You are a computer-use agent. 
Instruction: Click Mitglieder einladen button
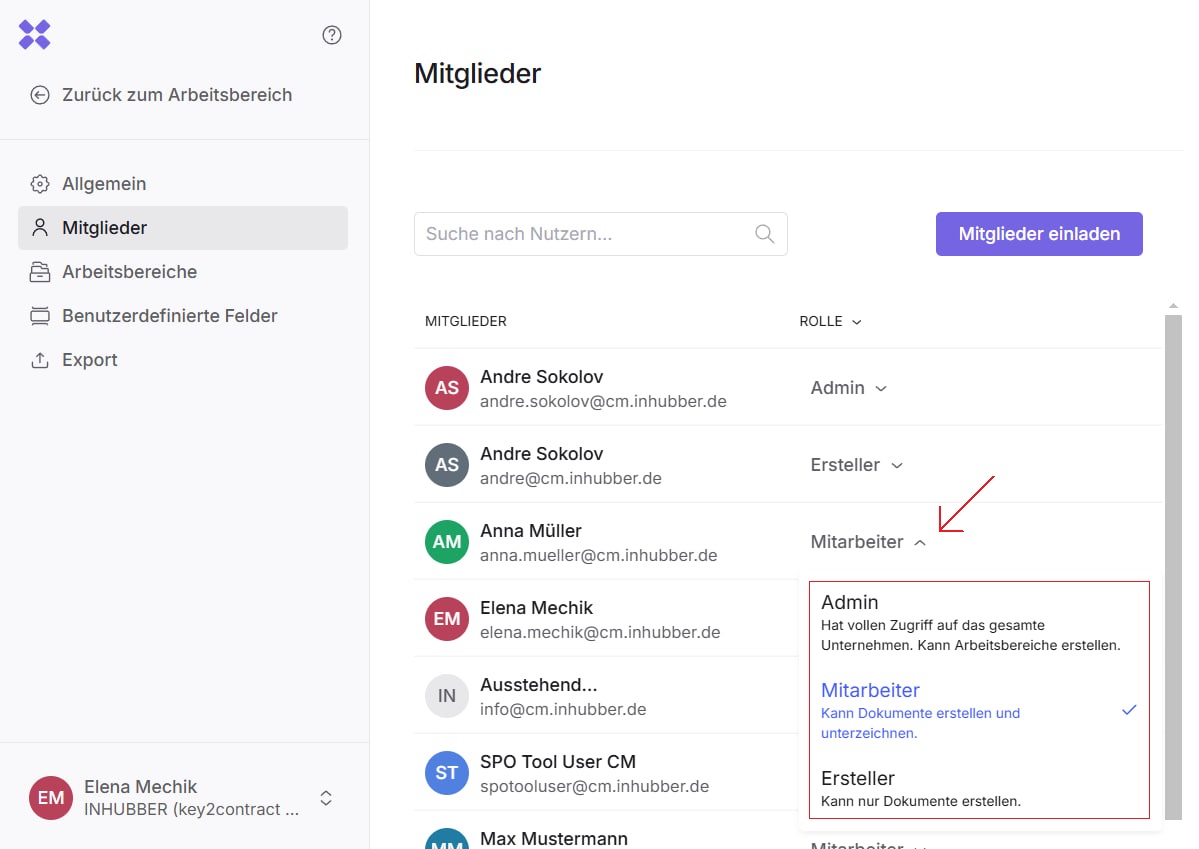click(1038, 234)
